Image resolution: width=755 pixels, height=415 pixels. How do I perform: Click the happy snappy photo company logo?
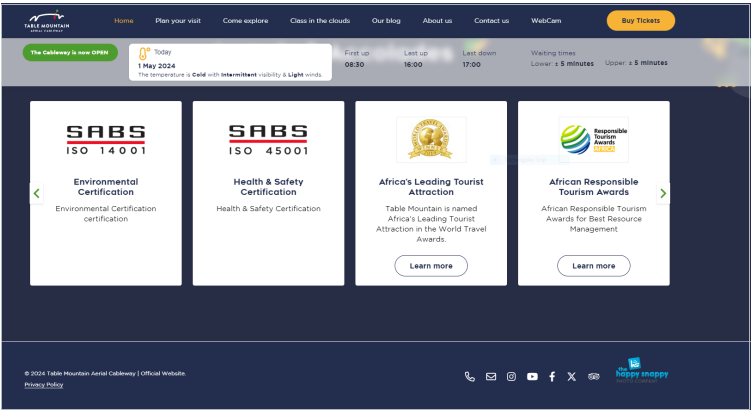click(x=642, y=371)
